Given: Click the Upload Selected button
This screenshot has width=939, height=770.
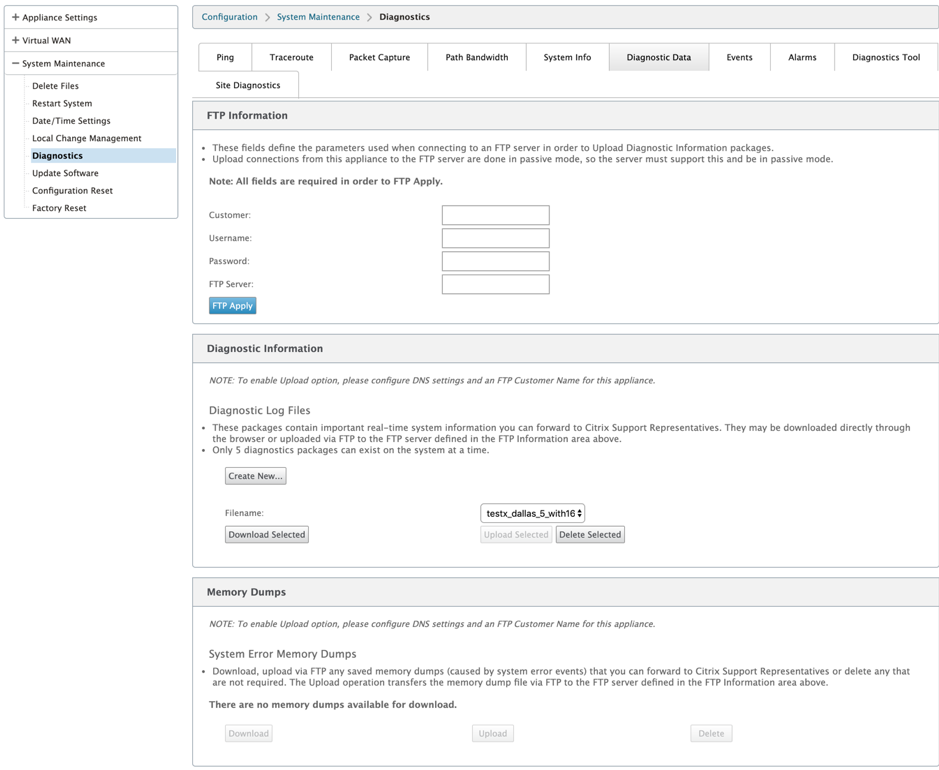Looking at the screenshot, I should 516,535.
